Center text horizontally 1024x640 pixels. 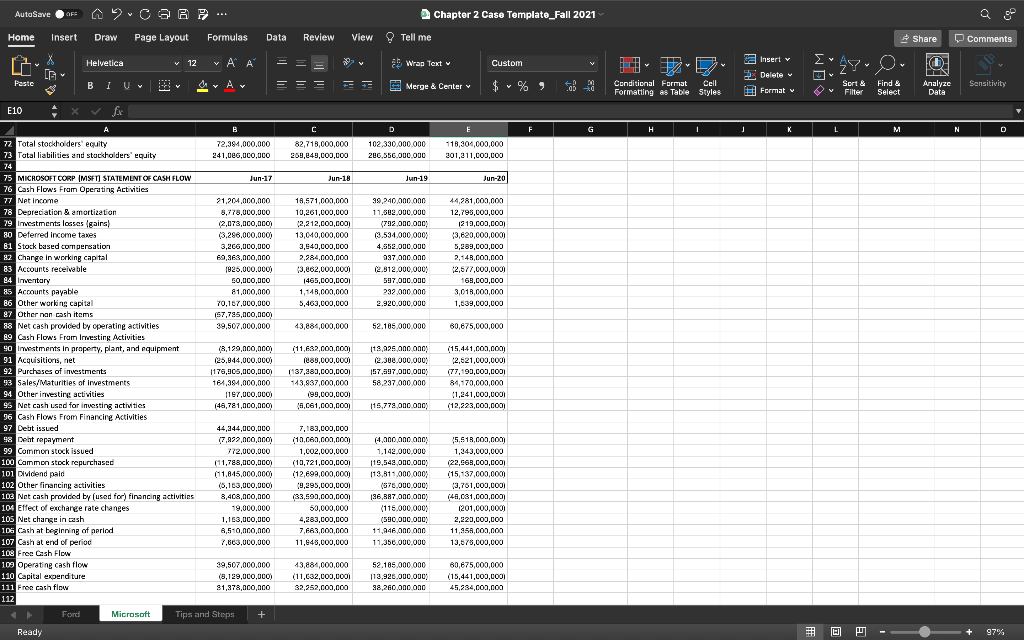click(300, 86)
